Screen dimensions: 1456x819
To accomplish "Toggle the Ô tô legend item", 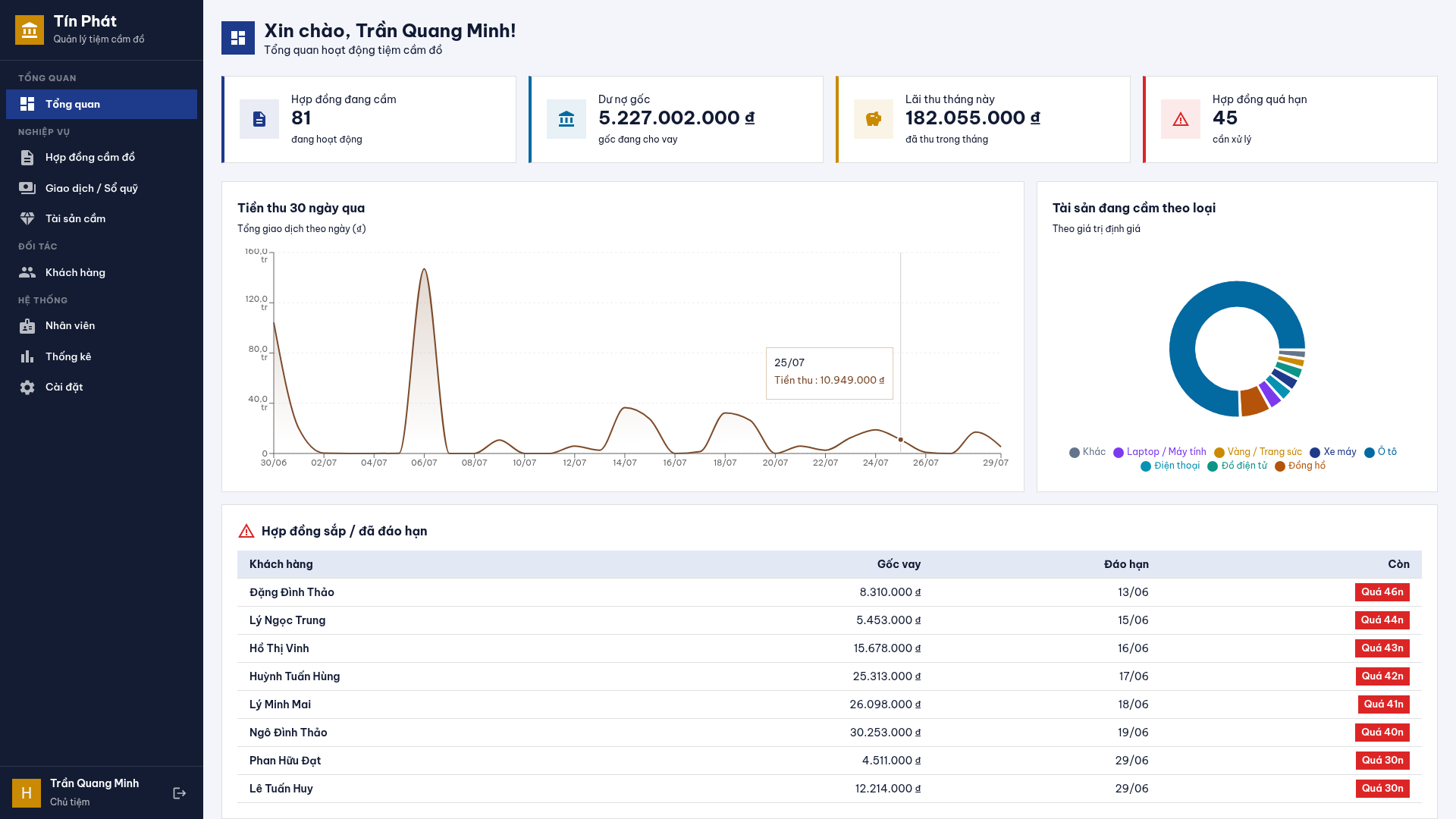I will 1380,452.
